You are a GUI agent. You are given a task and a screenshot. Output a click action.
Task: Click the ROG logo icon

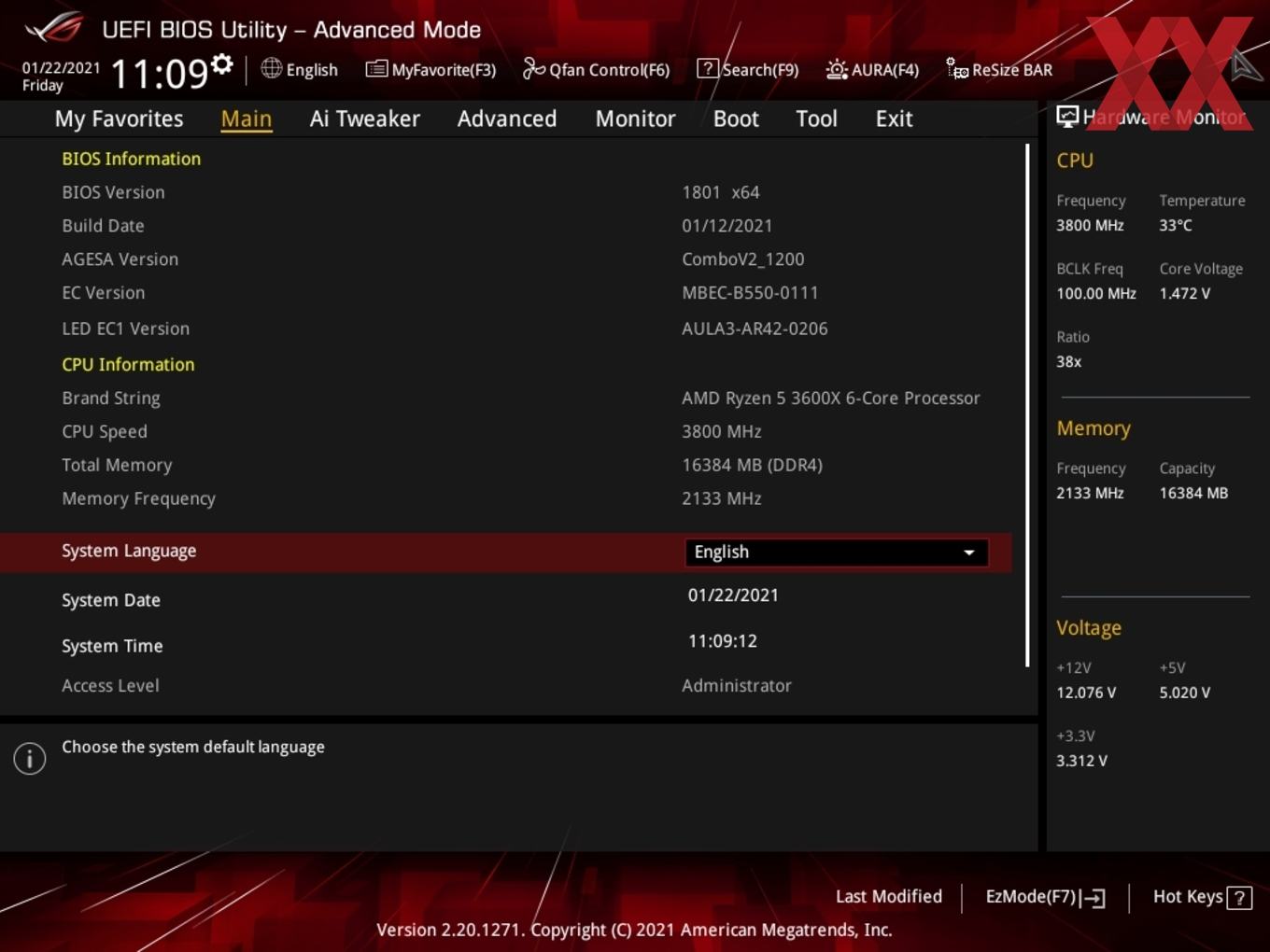[x=54, y=27]
